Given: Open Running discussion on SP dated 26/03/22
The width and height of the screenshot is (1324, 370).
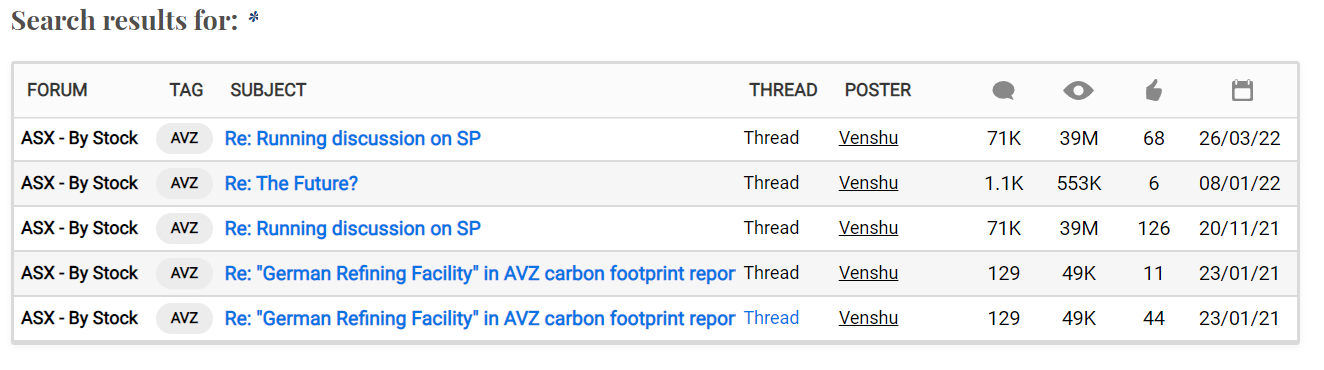Looking at the screenshot, I should (x=353, y=138).
